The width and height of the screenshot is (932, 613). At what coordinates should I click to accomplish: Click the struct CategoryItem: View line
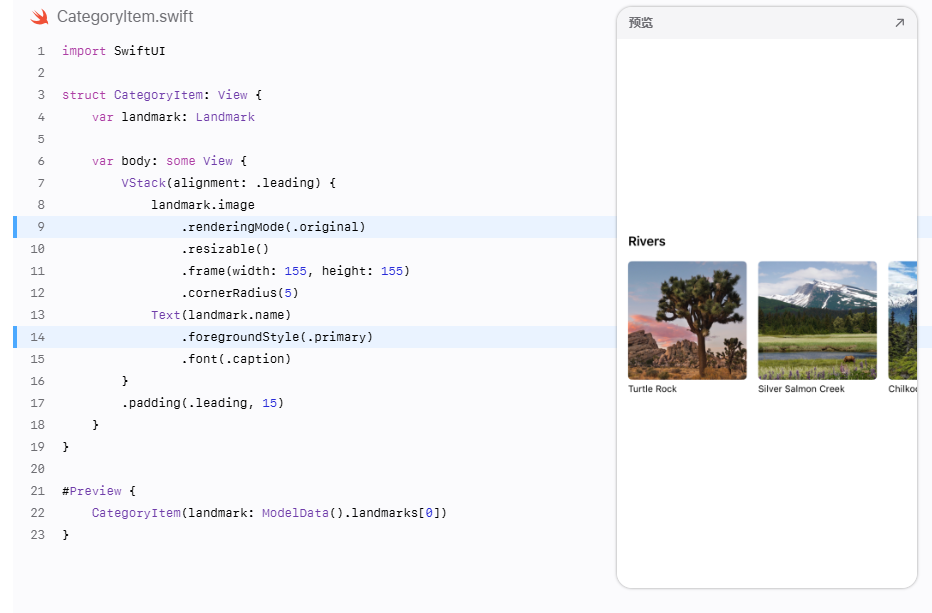coord(162,95)
